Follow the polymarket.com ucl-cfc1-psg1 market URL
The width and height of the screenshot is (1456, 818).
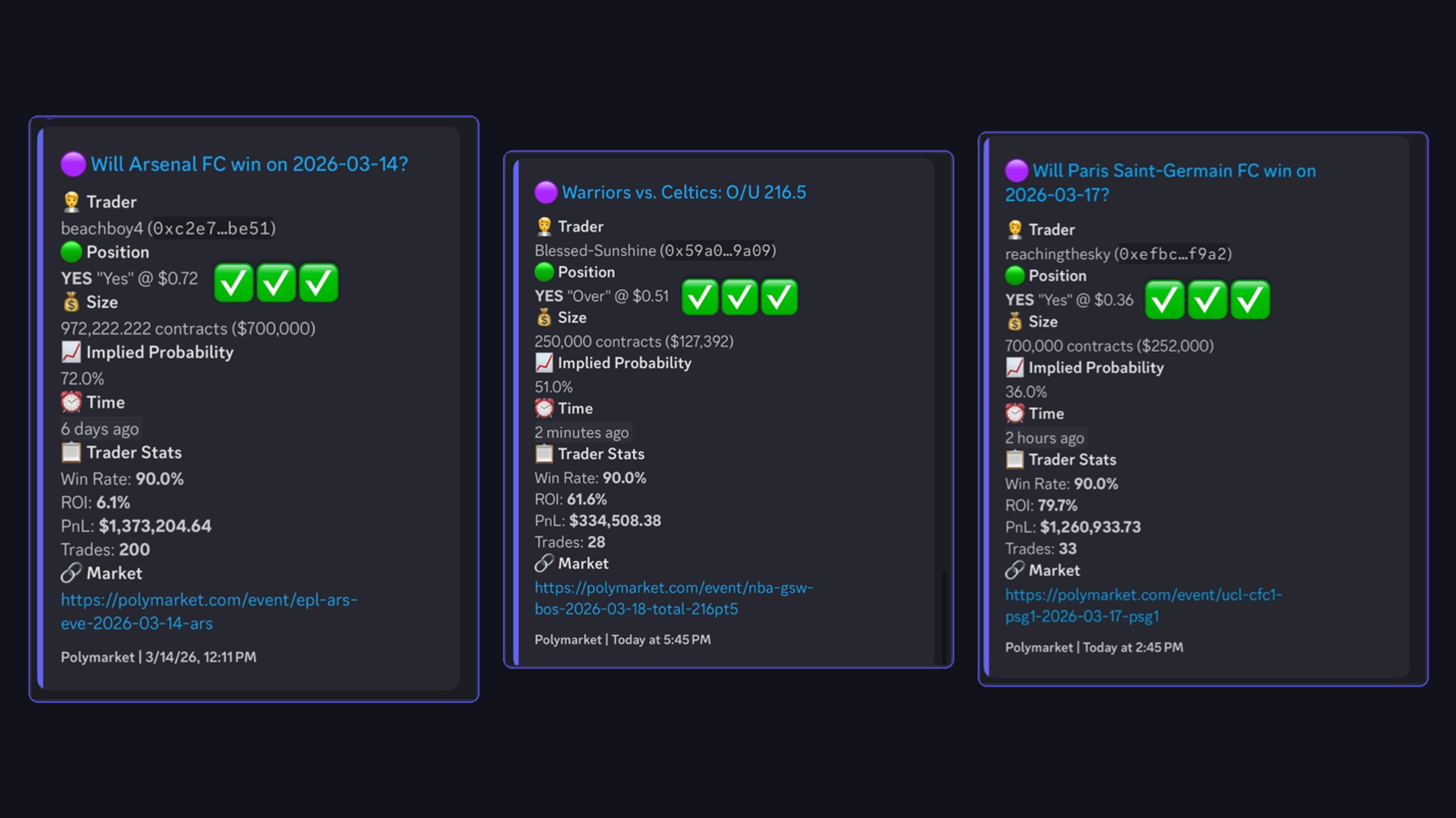1143,605
